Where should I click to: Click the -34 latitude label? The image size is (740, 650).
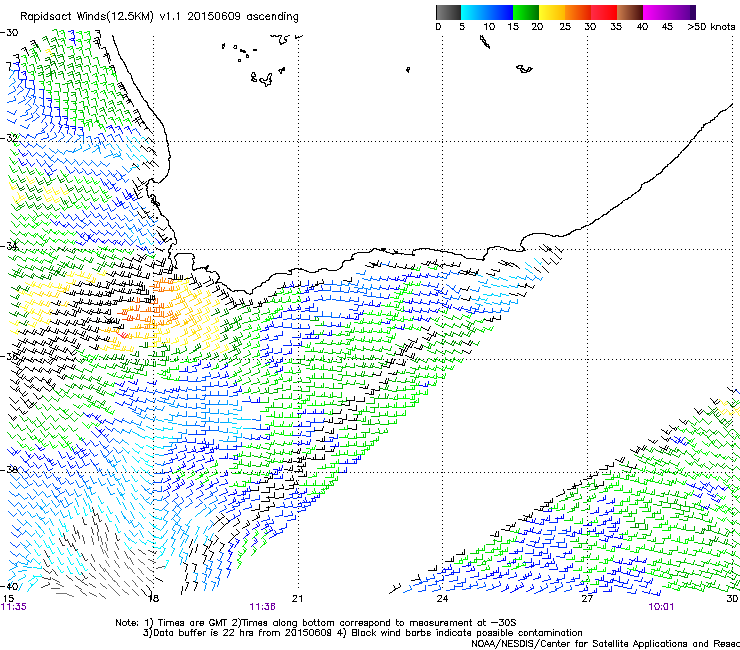[9, 246]
